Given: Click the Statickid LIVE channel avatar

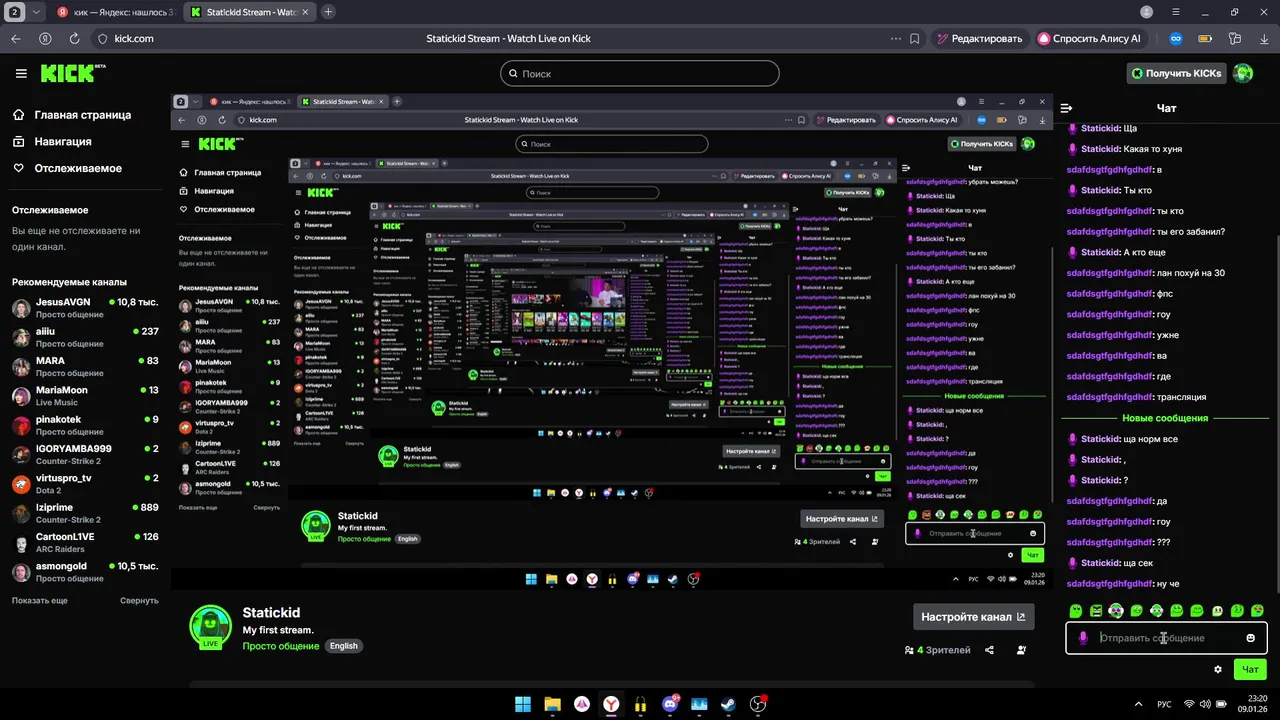Looking at the screenshot, I should tap(210, 627).
